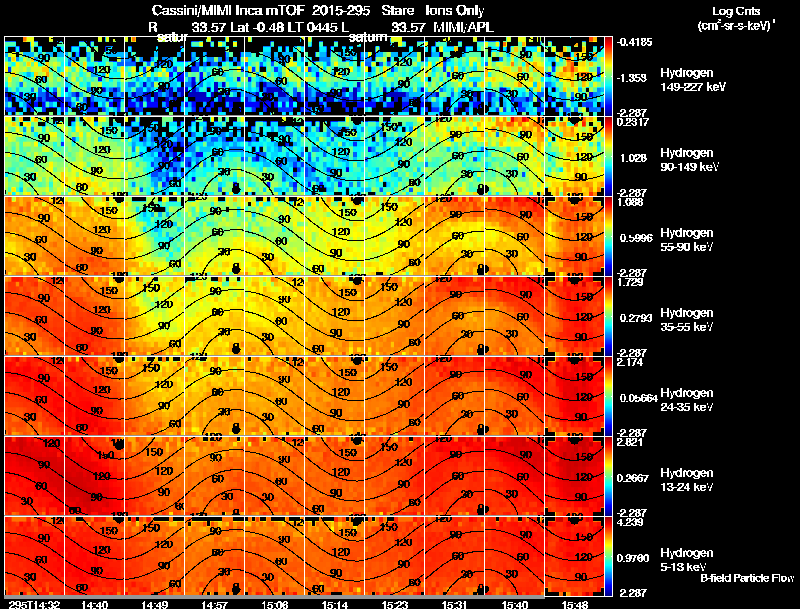Select the 'Hydrogen 13-24 keV' row label
800x609 pixels.
pos(686,480)
